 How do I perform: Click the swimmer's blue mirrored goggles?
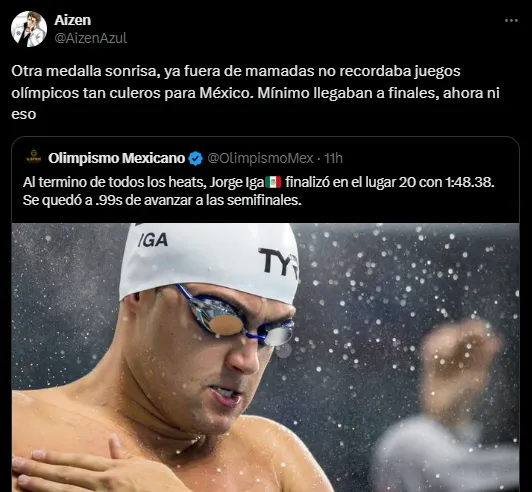(x=235, y=318)
